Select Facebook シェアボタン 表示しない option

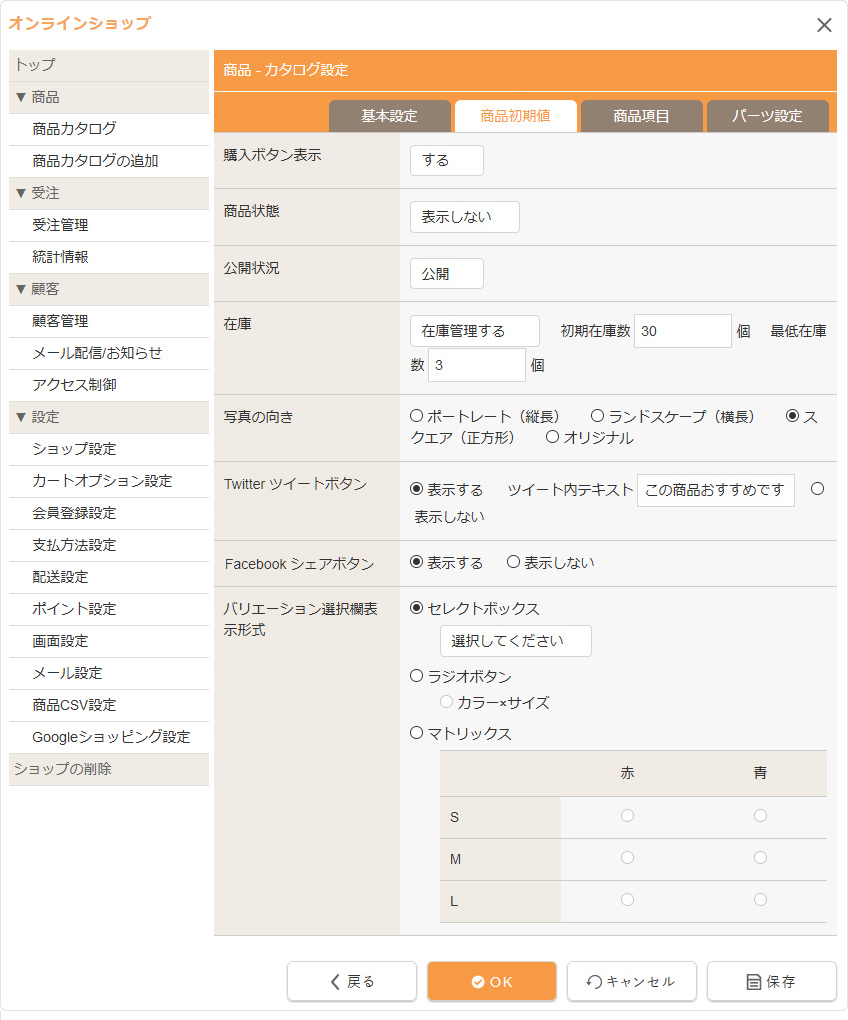514,563
